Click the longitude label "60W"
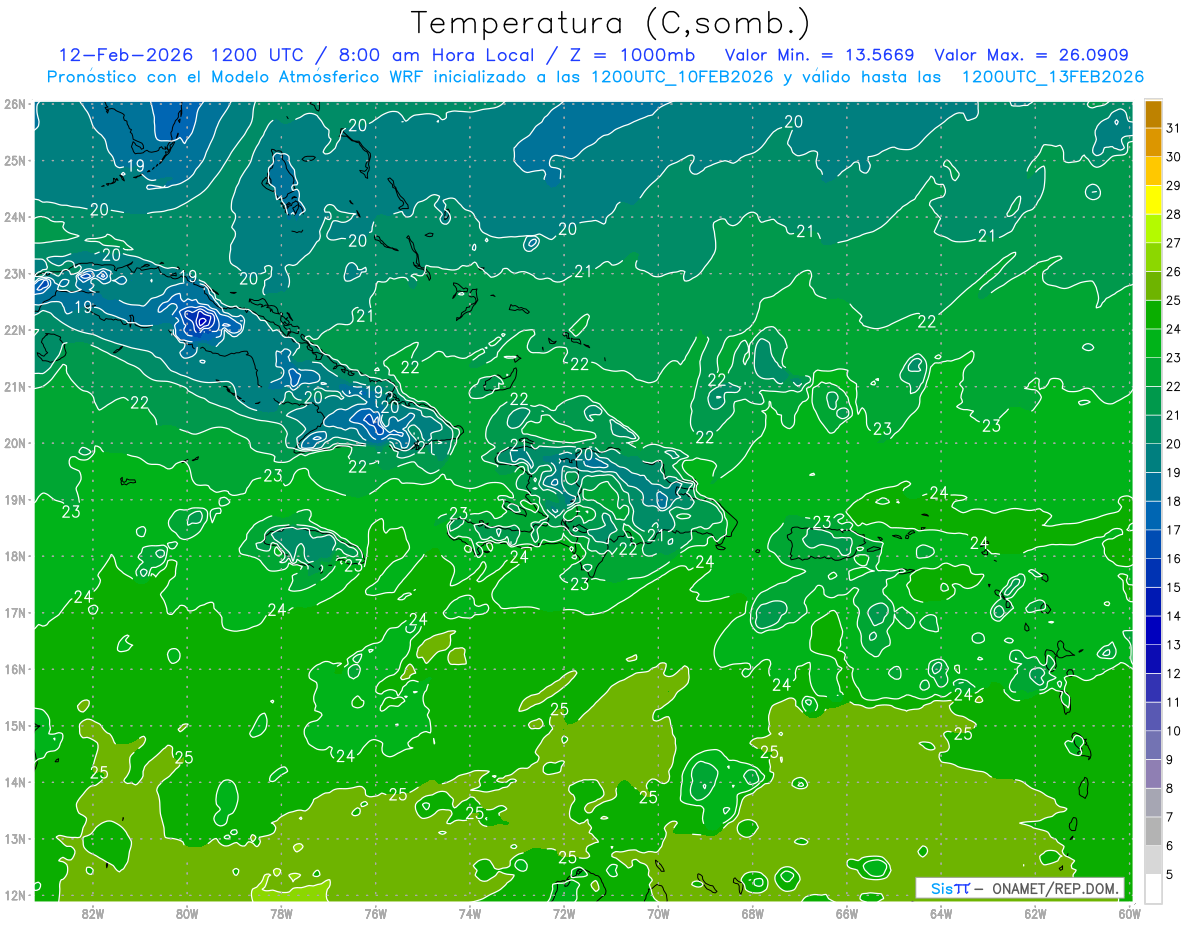 (x=1129, y=913)
